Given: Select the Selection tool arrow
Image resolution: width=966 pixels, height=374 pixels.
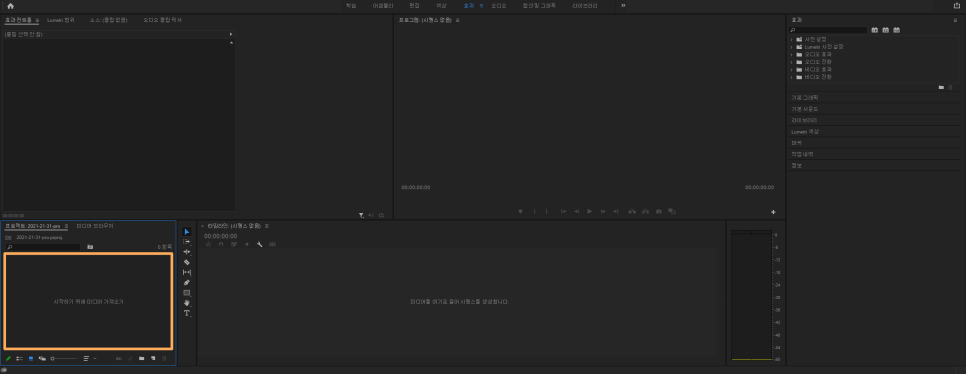Looking at the screenshot, I should (x=187, y=232).
